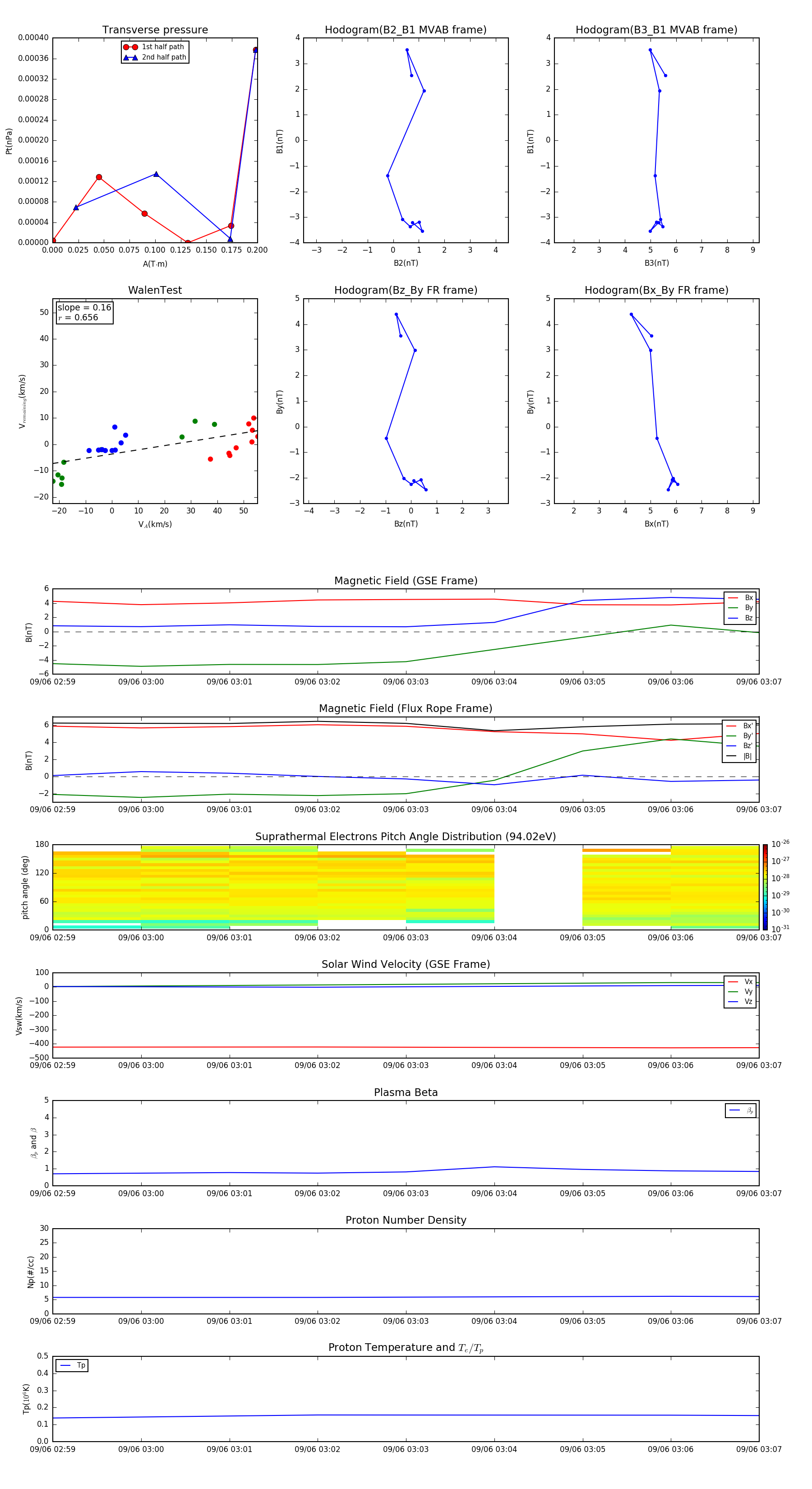
Task: Click the 'Bz' entry in GSE legend
Action: point(741,618)
